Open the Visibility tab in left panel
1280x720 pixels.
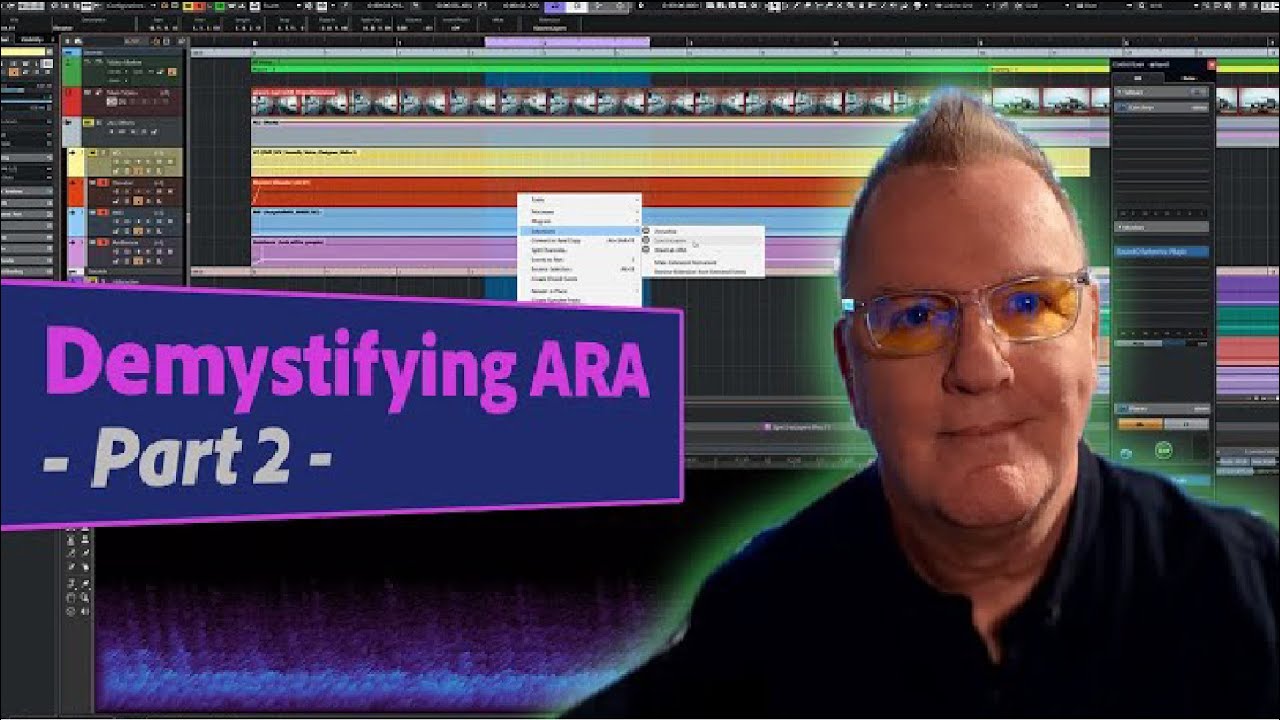pos(32,40)
